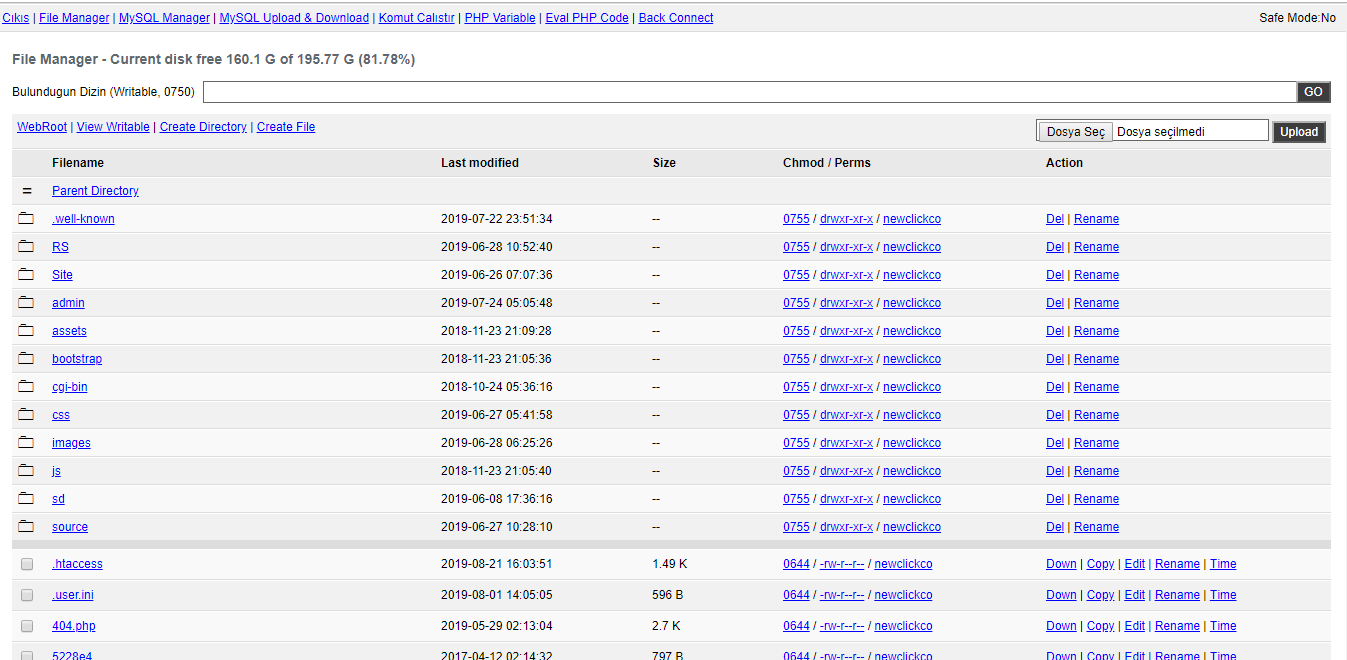Go to WebRoot
Viewport: 1347px width, 660px height.
(42, 127)
